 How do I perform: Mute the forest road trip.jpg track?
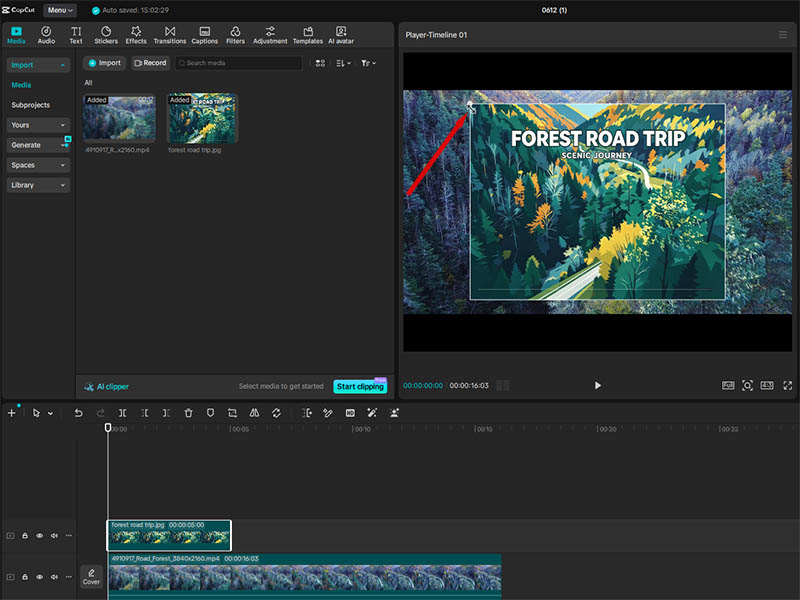point(54,536)
